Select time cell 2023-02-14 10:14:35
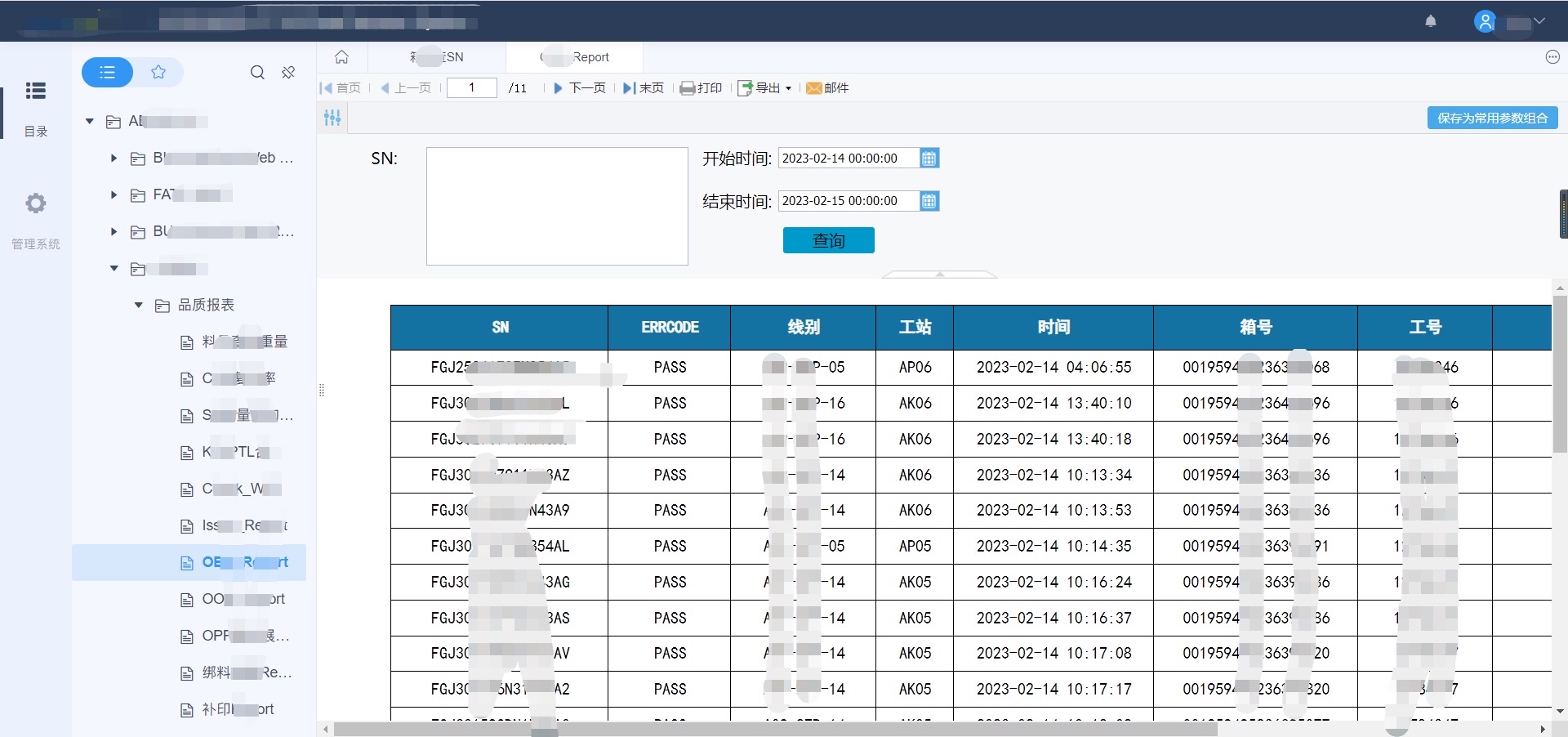 [1053, 547]
